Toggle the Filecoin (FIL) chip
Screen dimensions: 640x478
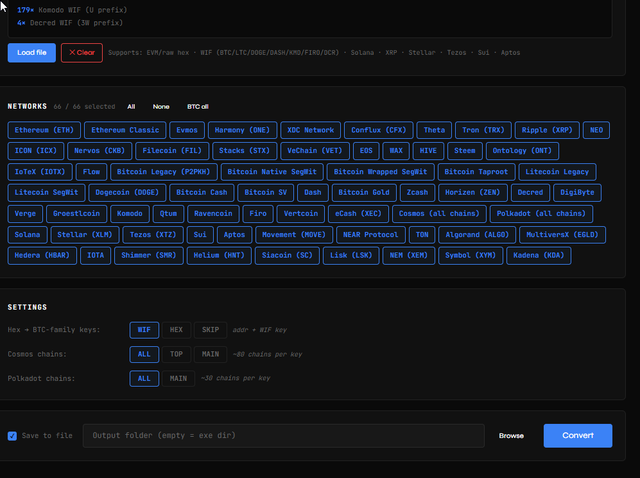point(172,151)
